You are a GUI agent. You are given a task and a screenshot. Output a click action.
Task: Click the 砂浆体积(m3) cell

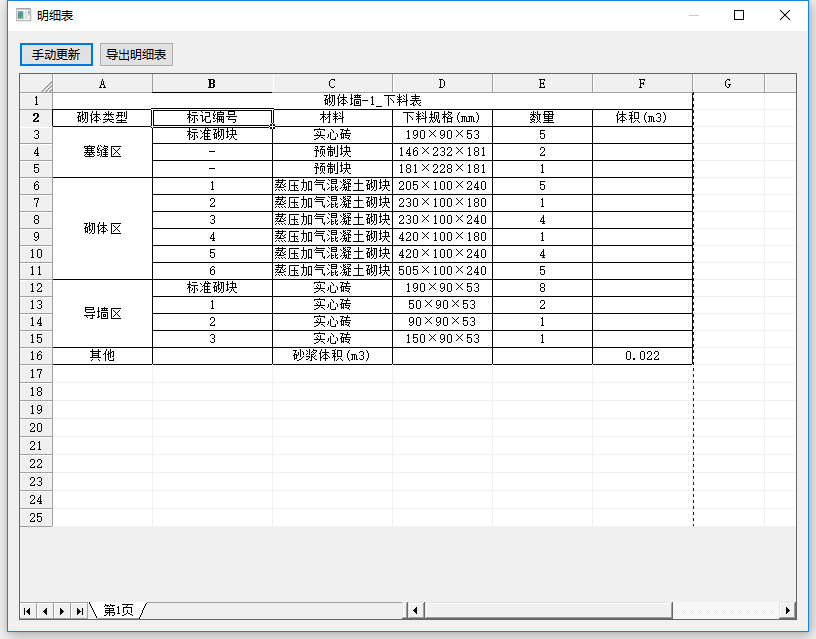tap(332, 356)
